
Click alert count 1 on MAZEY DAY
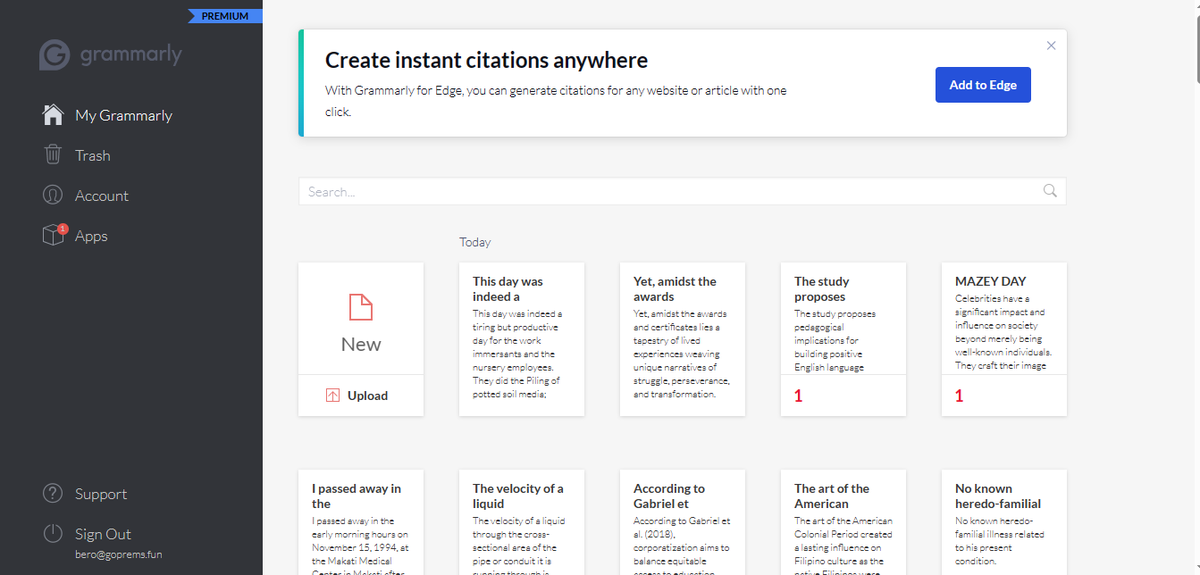959,396
